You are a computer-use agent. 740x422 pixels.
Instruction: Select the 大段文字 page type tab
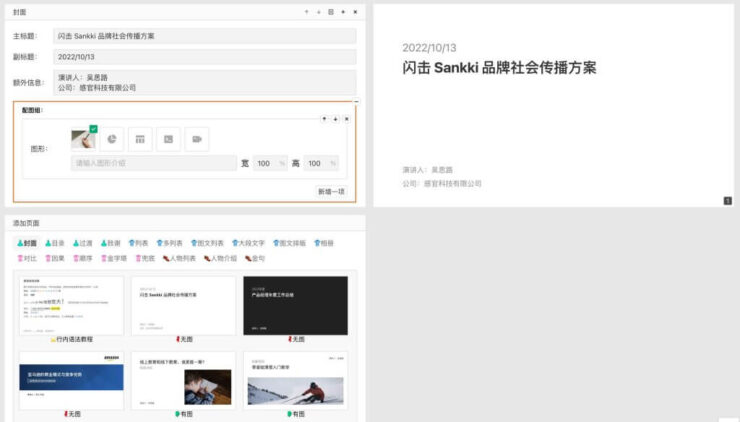(248, 243)
